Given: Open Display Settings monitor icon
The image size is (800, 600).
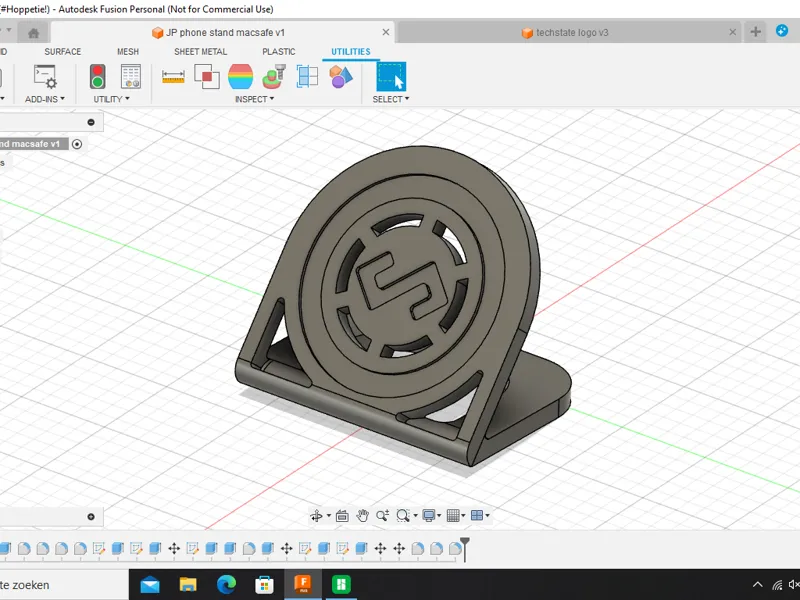Looking at the screenshot, I should pyautogui.click(x=429, y=516).
